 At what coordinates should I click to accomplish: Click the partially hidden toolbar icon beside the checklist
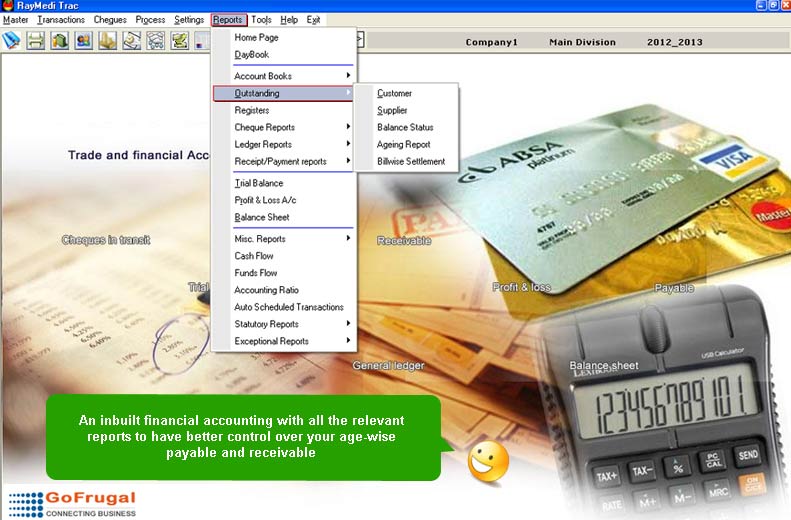coord(202,40)
